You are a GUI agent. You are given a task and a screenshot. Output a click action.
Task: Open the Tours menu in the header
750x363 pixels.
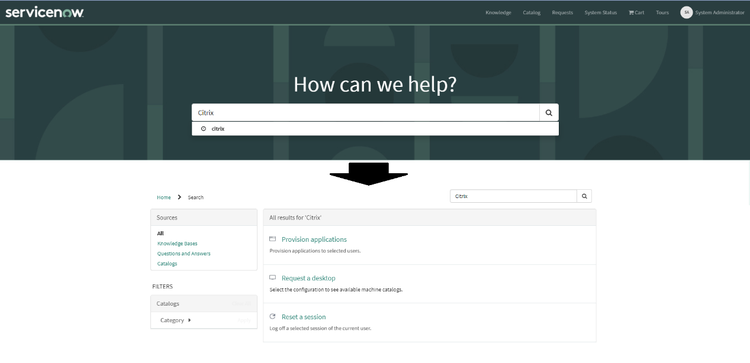tap(662, 12)
